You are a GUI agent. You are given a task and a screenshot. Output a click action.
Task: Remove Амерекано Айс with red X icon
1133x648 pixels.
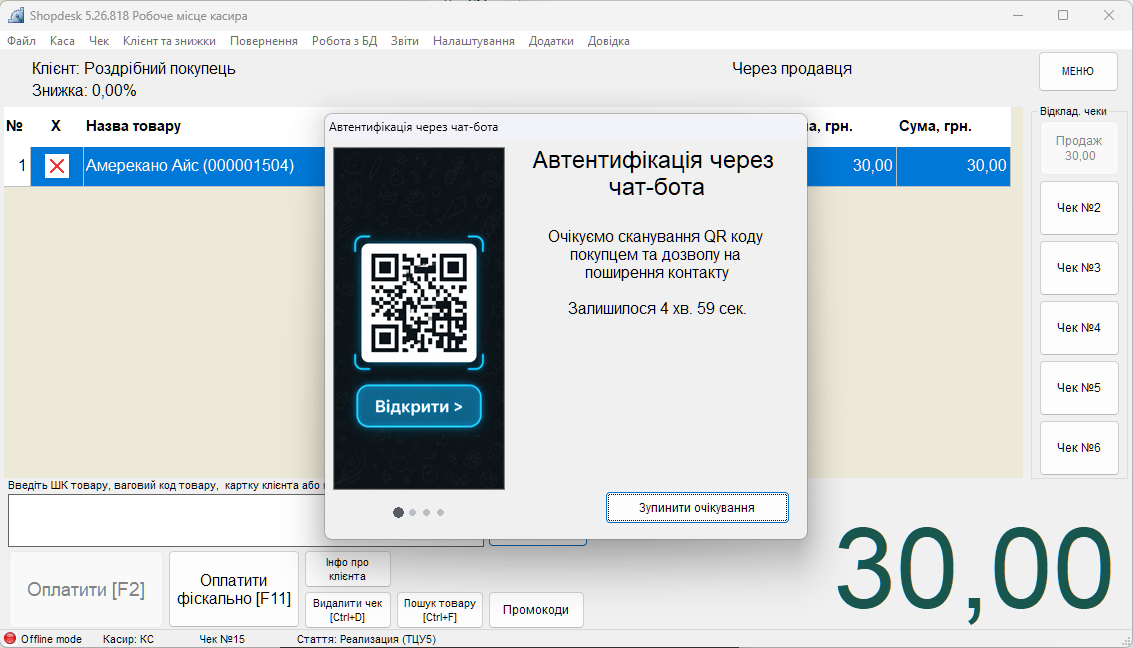click(x=57, y=166)
